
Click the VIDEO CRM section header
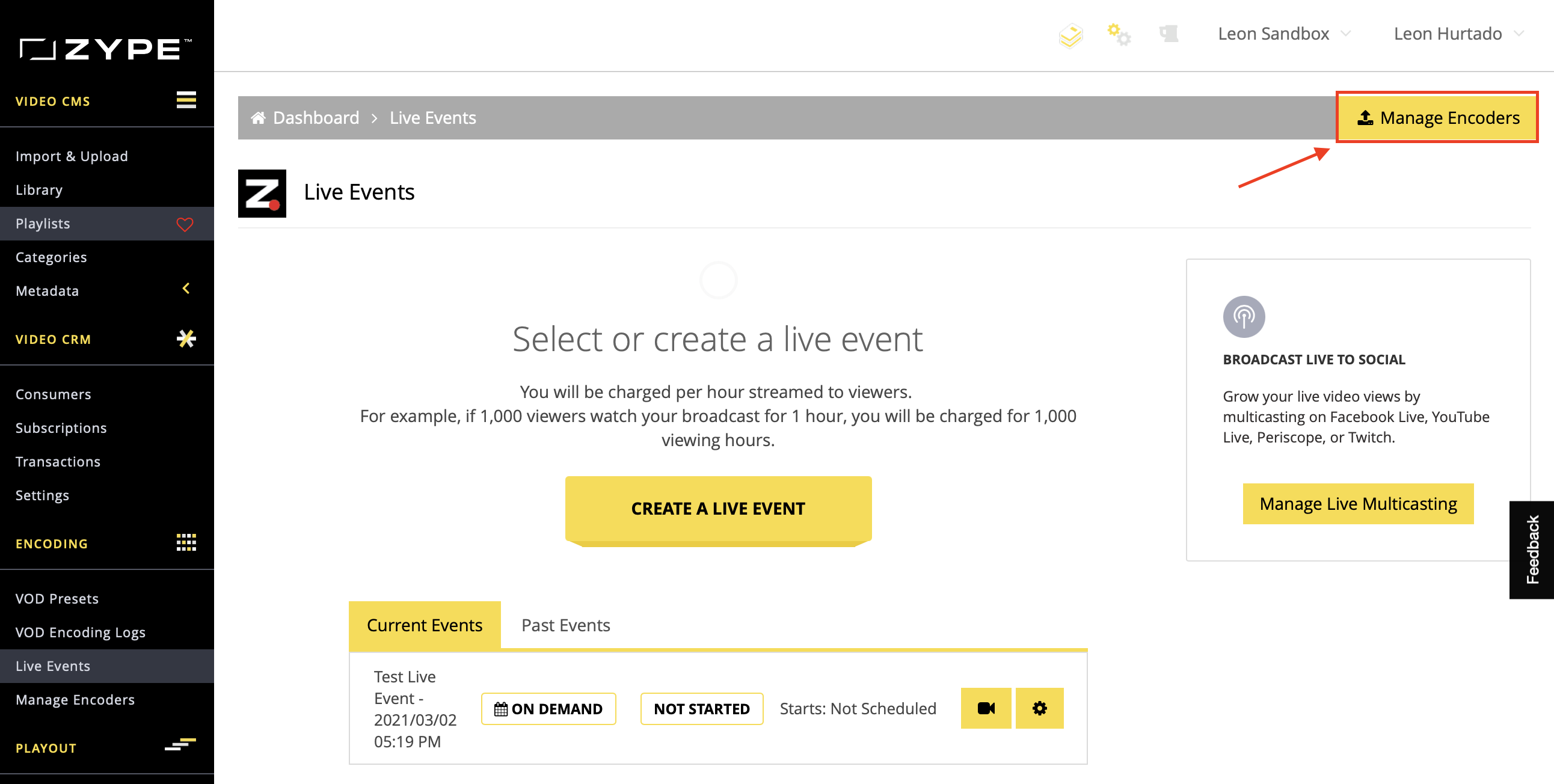53,340
